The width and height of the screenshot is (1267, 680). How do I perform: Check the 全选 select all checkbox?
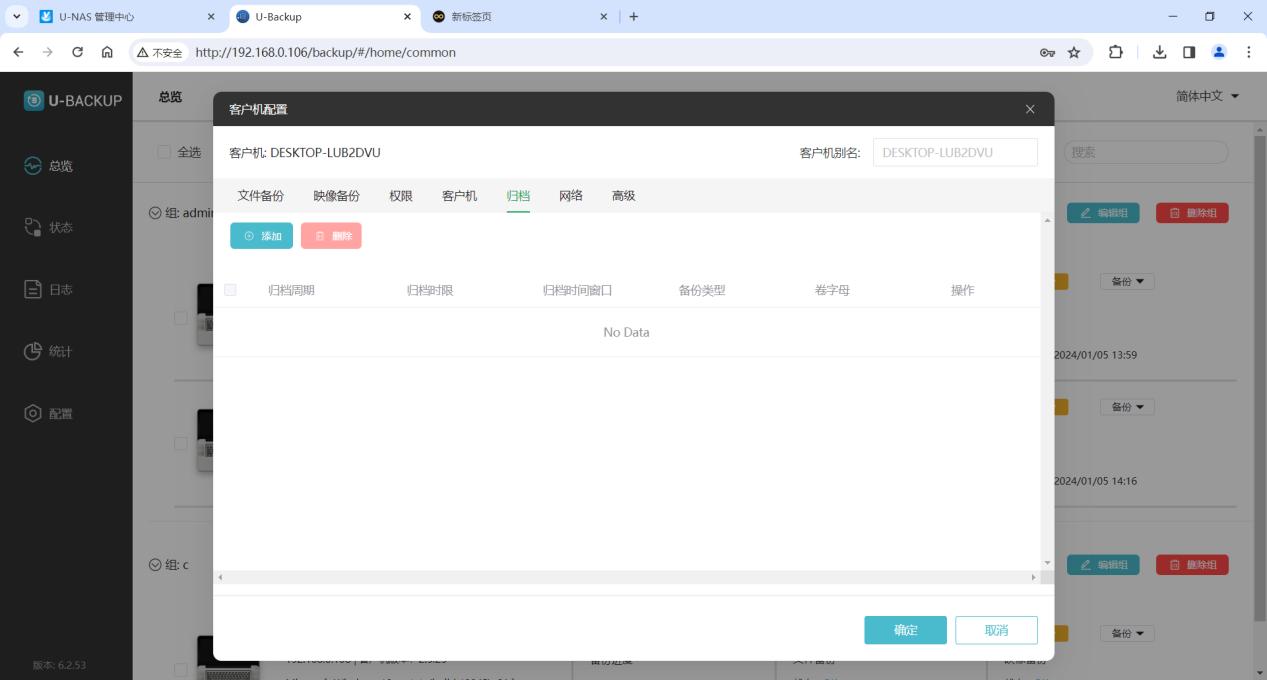164,152
